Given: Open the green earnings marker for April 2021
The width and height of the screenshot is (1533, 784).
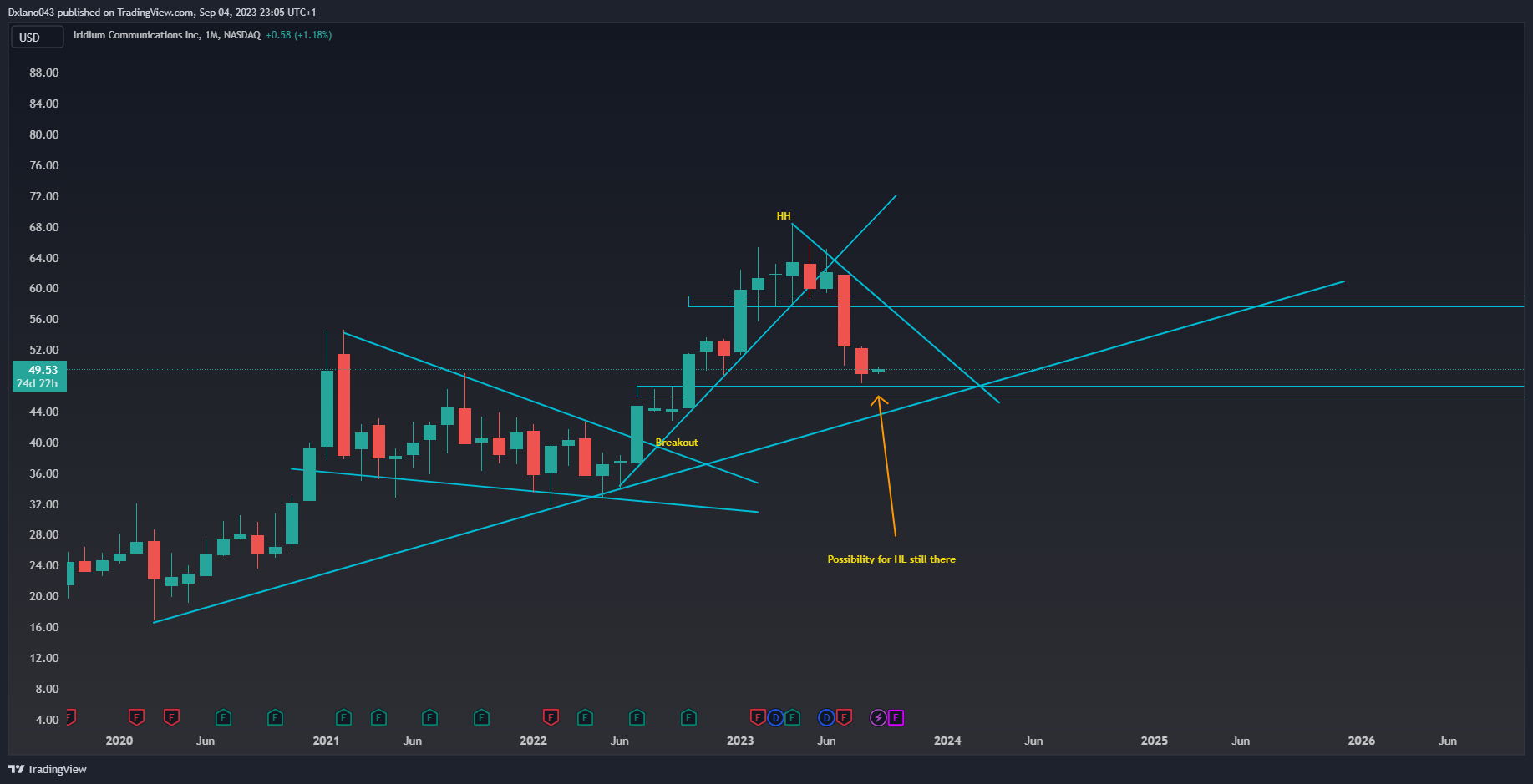Looking at the screenshot, I should pos(378,717).
